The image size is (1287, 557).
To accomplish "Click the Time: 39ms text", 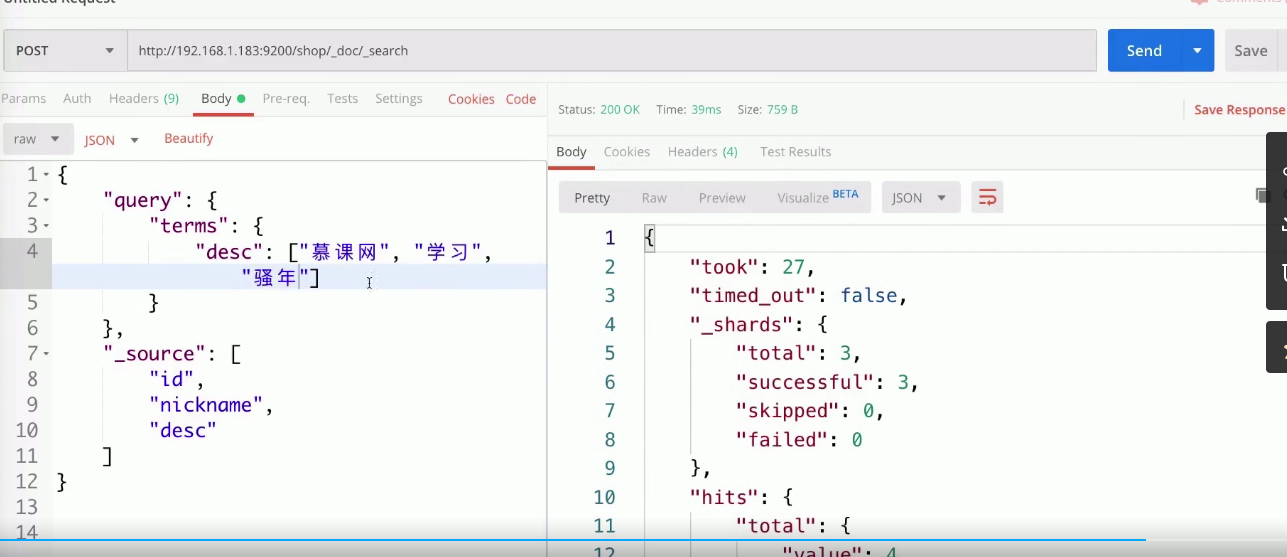I will tap(688, 109).
